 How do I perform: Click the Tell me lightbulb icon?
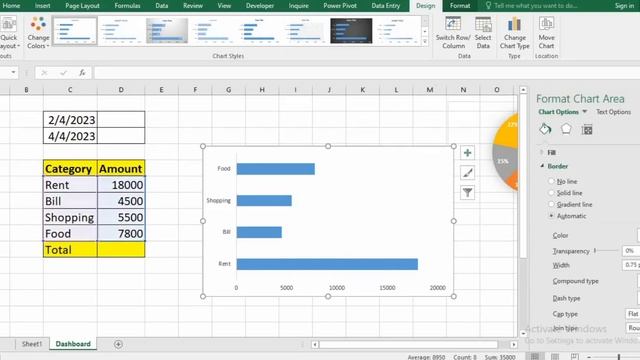[488, 6]
